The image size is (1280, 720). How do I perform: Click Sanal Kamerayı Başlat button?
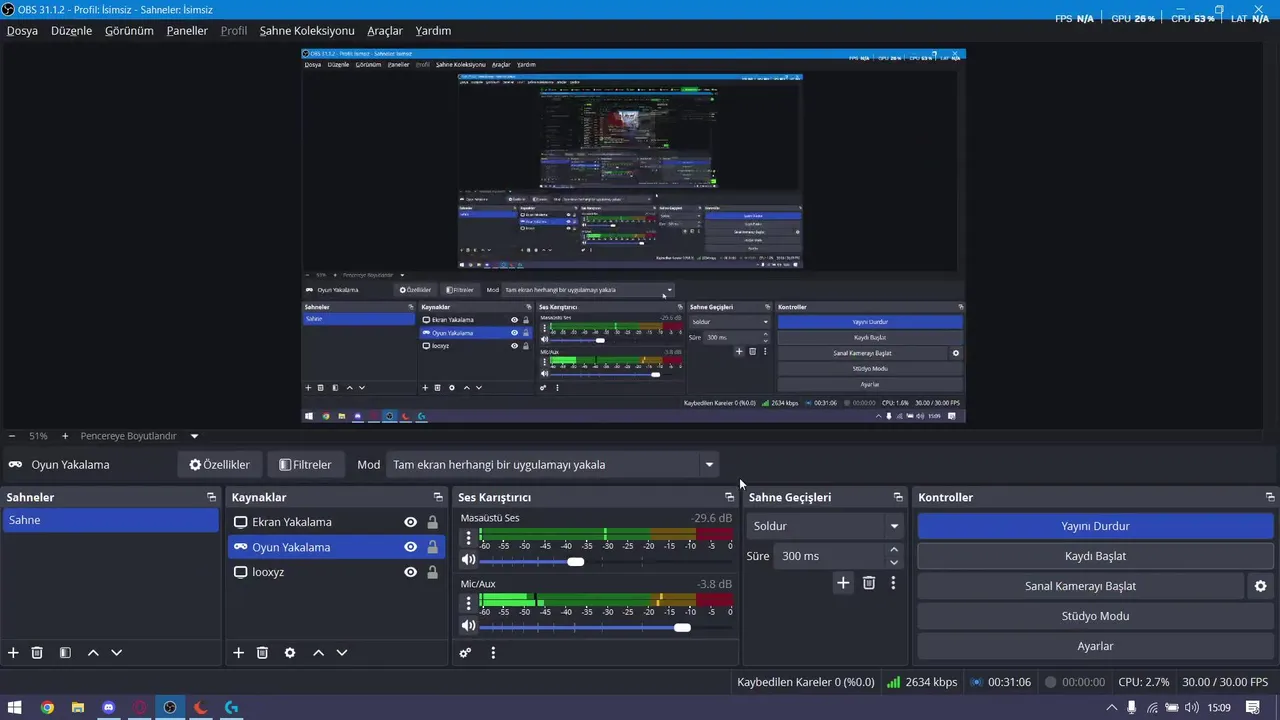coord(1080,586)
